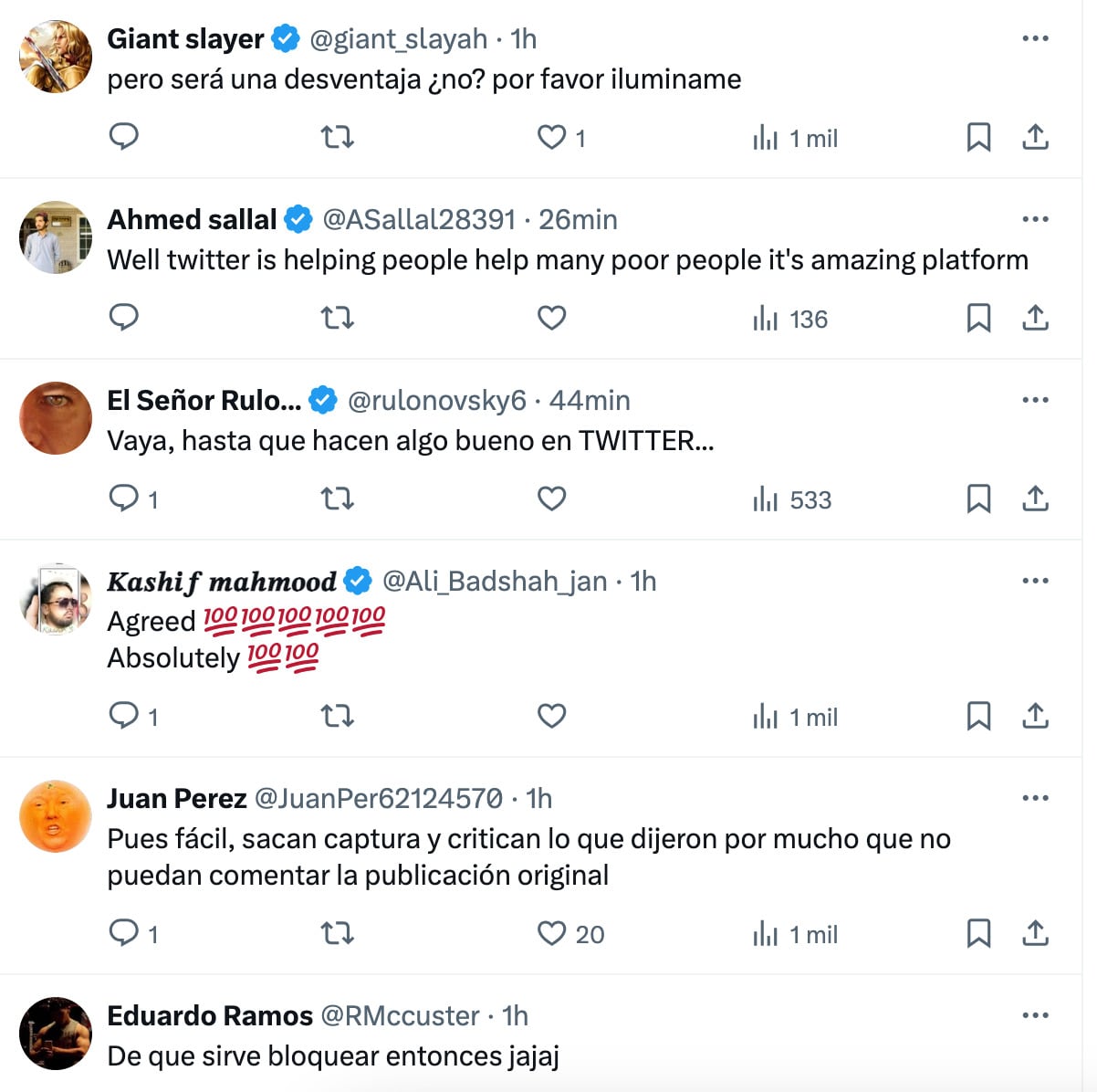Reply to Giant slayer's tweet
The height and width of the screenshot is (1092, 1097).
pos(123,137)
